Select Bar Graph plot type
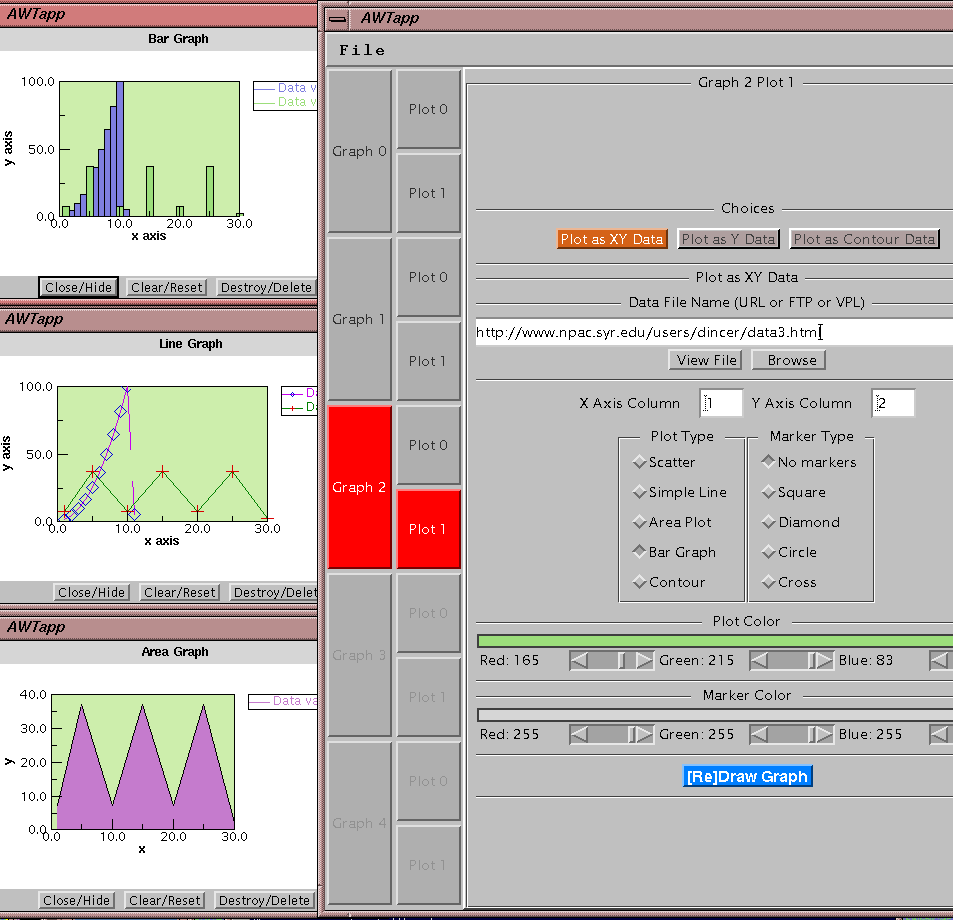Screen dimensions: 953x920 point(674,552)
